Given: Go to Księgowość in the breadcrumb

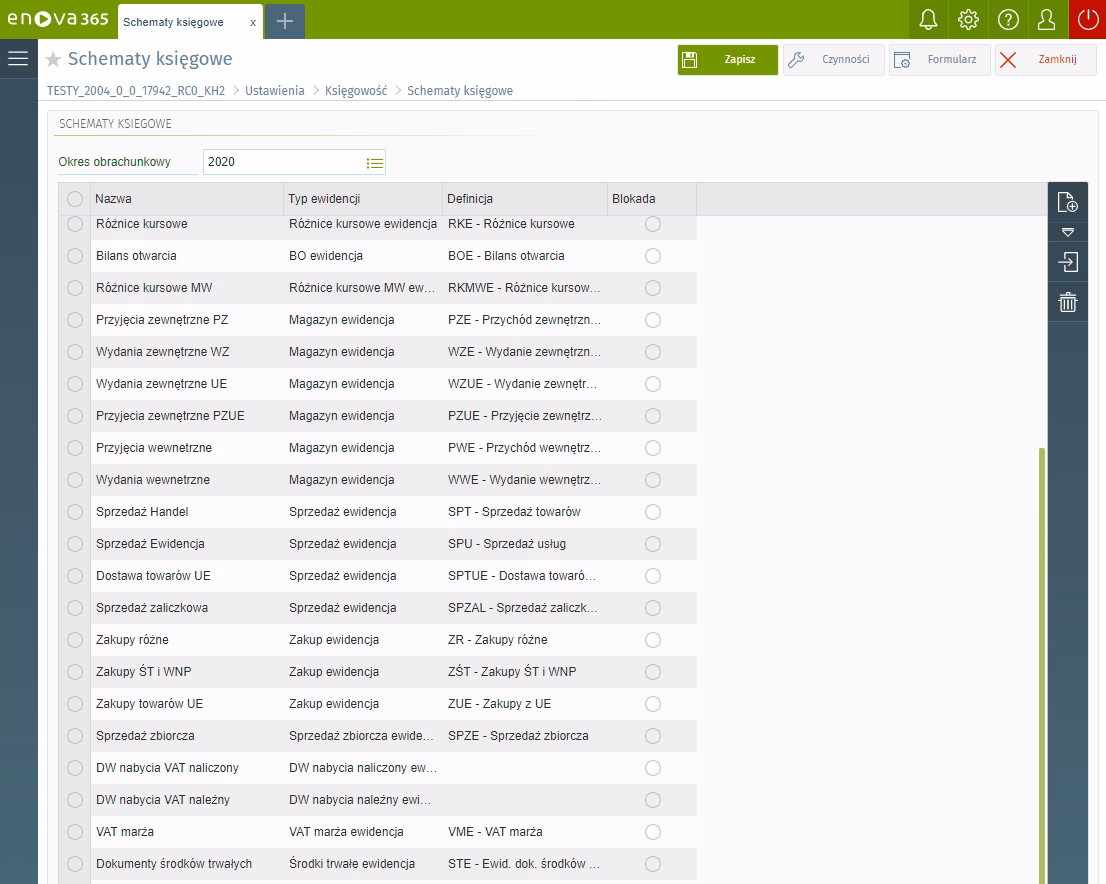Looking at the screenshot, I should 355,91.
